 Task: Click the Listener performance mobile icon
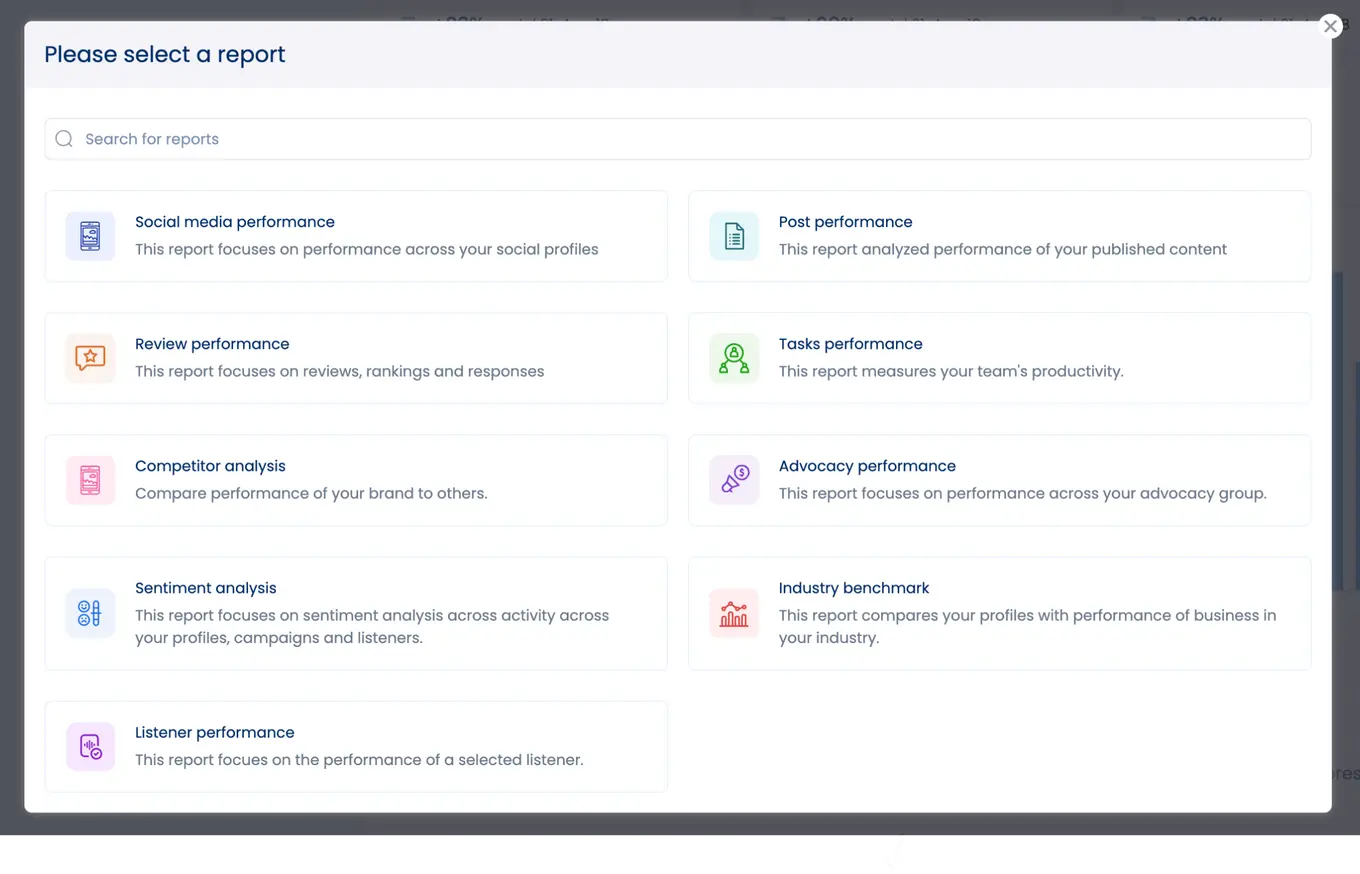coord(90,746)
